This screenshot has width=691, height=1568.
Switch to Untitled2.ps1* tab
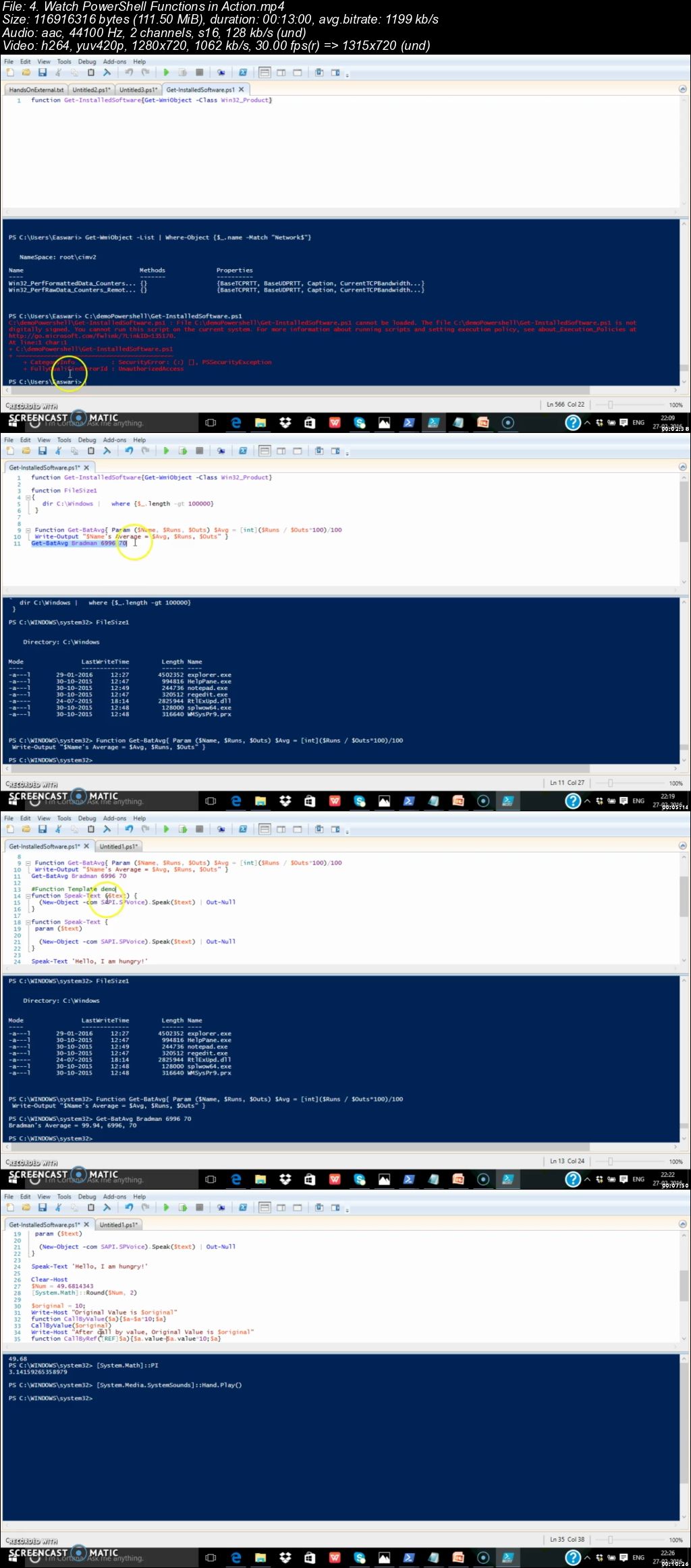(91, 89)
